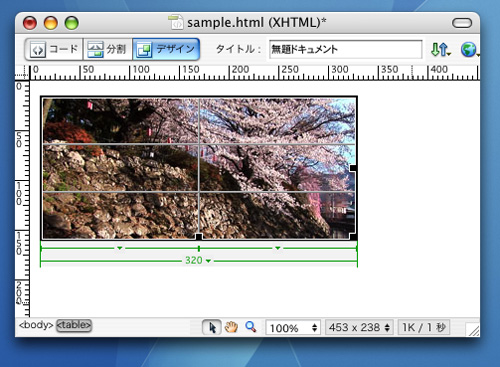The height and width of the screenshot is (367, 500).
Task: Click the bottom center table resize handle
Action: pyautogui.click(x=199, y=237)
